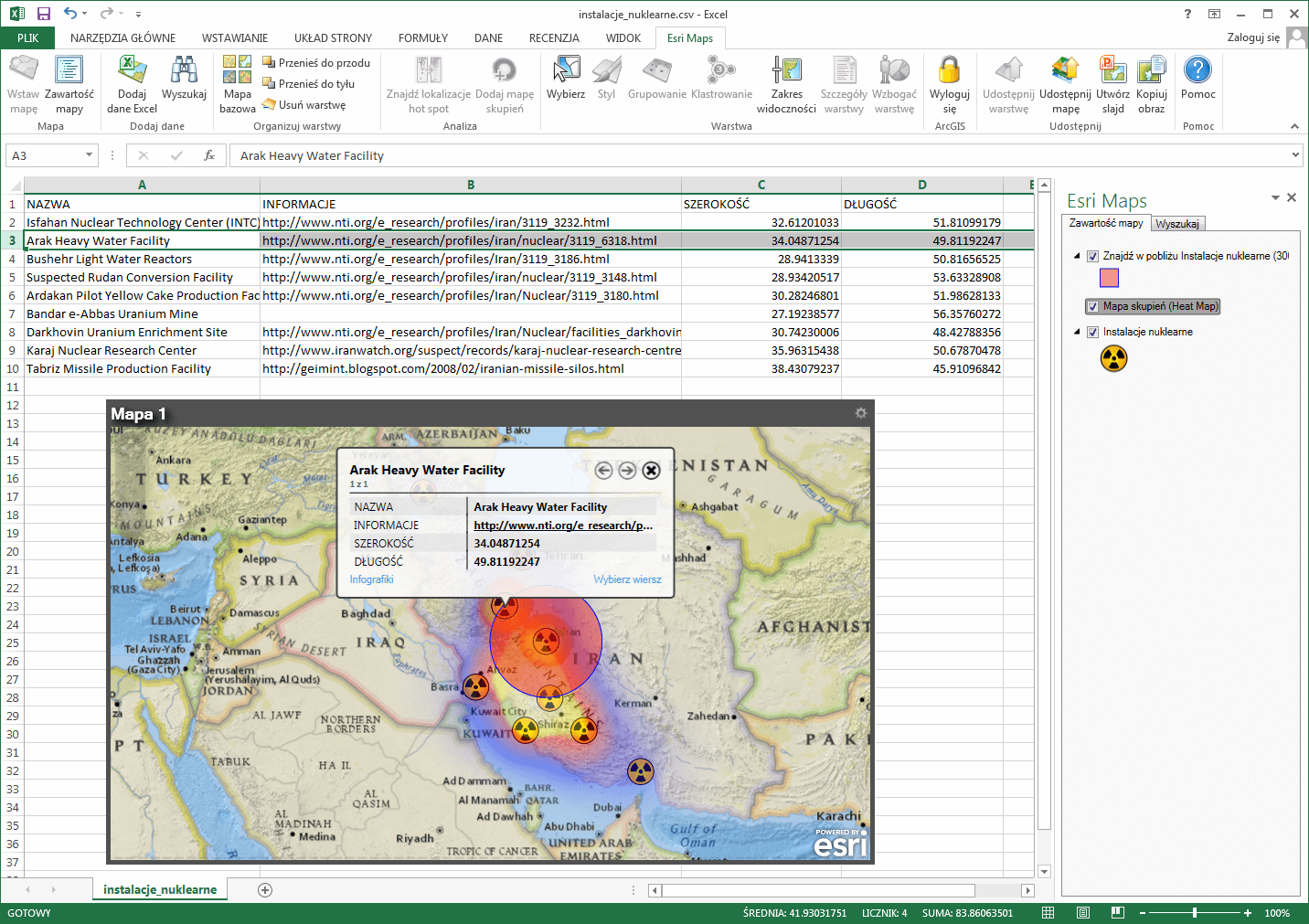Image resolution: width=1309 pixels, height=924 pixels.
Task: Switch to DANE tab
Action: [x=488, y=38]
